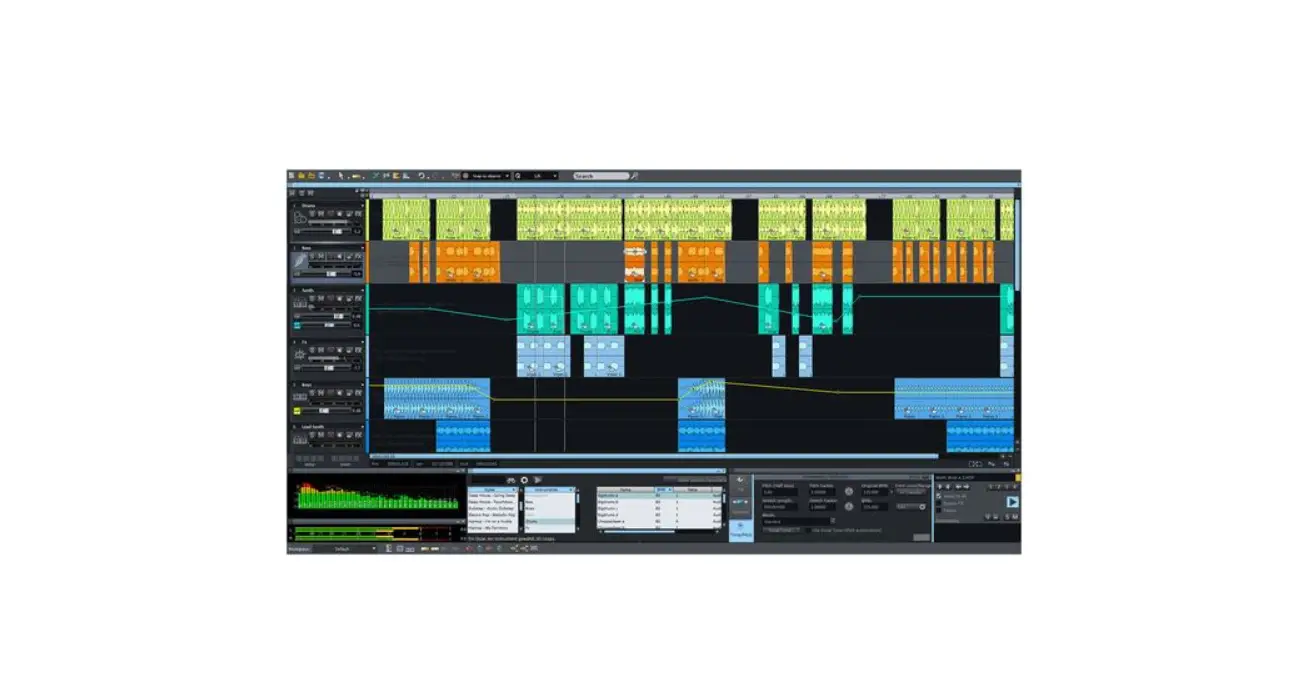Click the Undo arrow icon
The width and height of the screenshot is (1314, 683).
pos(422,176)
